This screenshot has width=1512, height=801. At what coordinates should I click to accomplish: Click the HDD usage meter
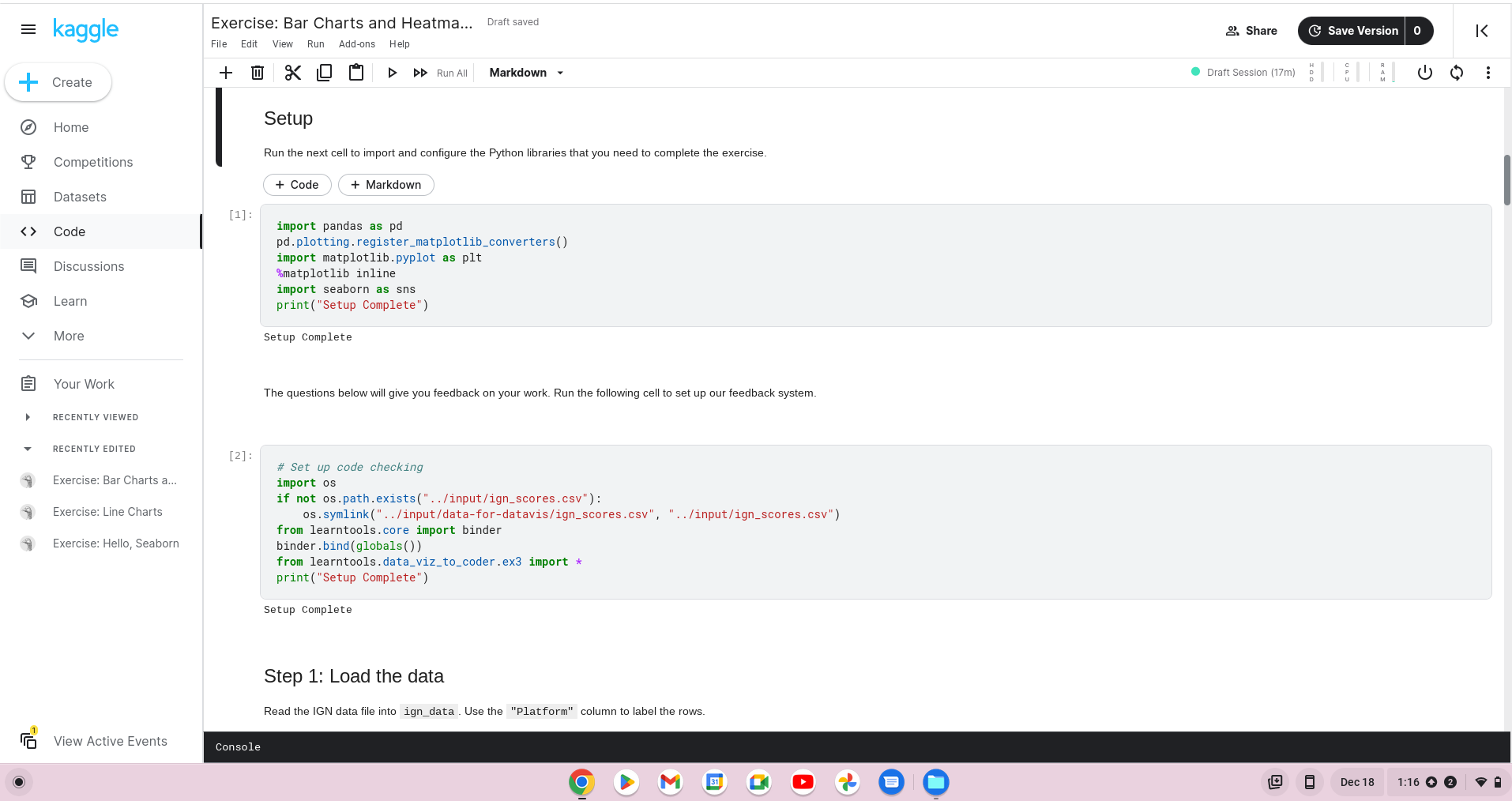pyautogui.click(x=1315, y=73)
